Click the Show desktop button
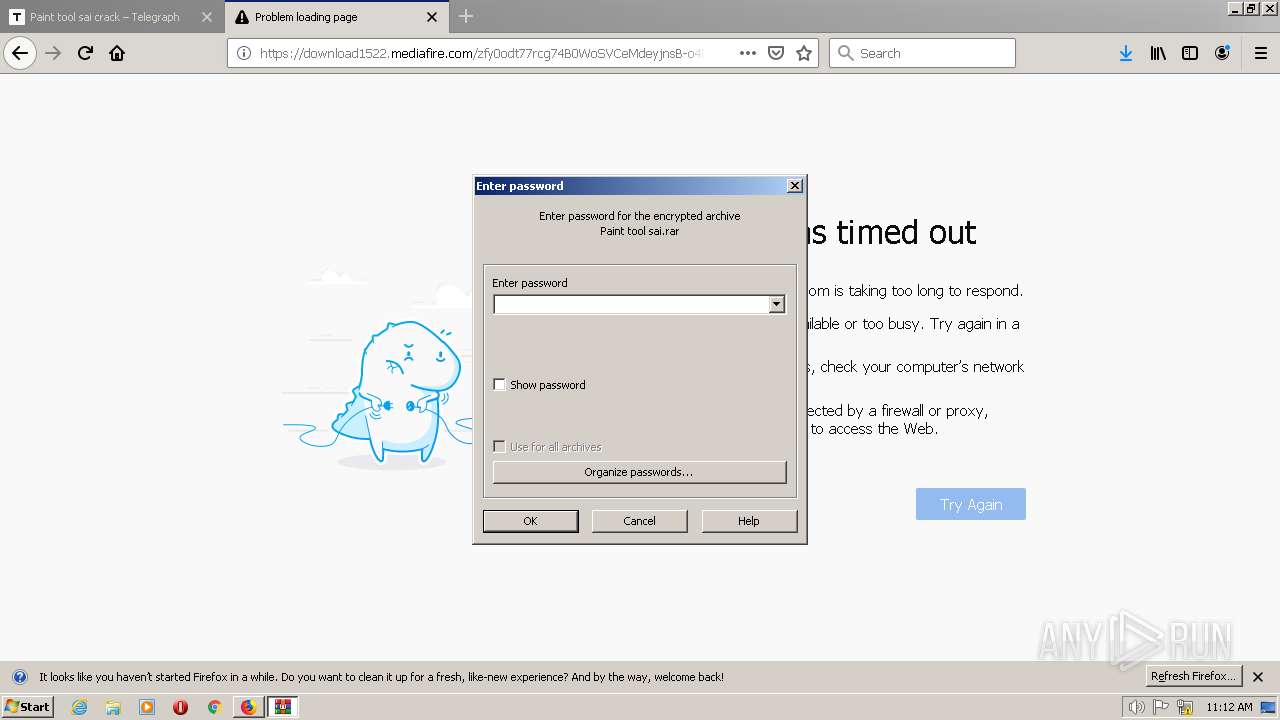 click(x=1270, y=707)
